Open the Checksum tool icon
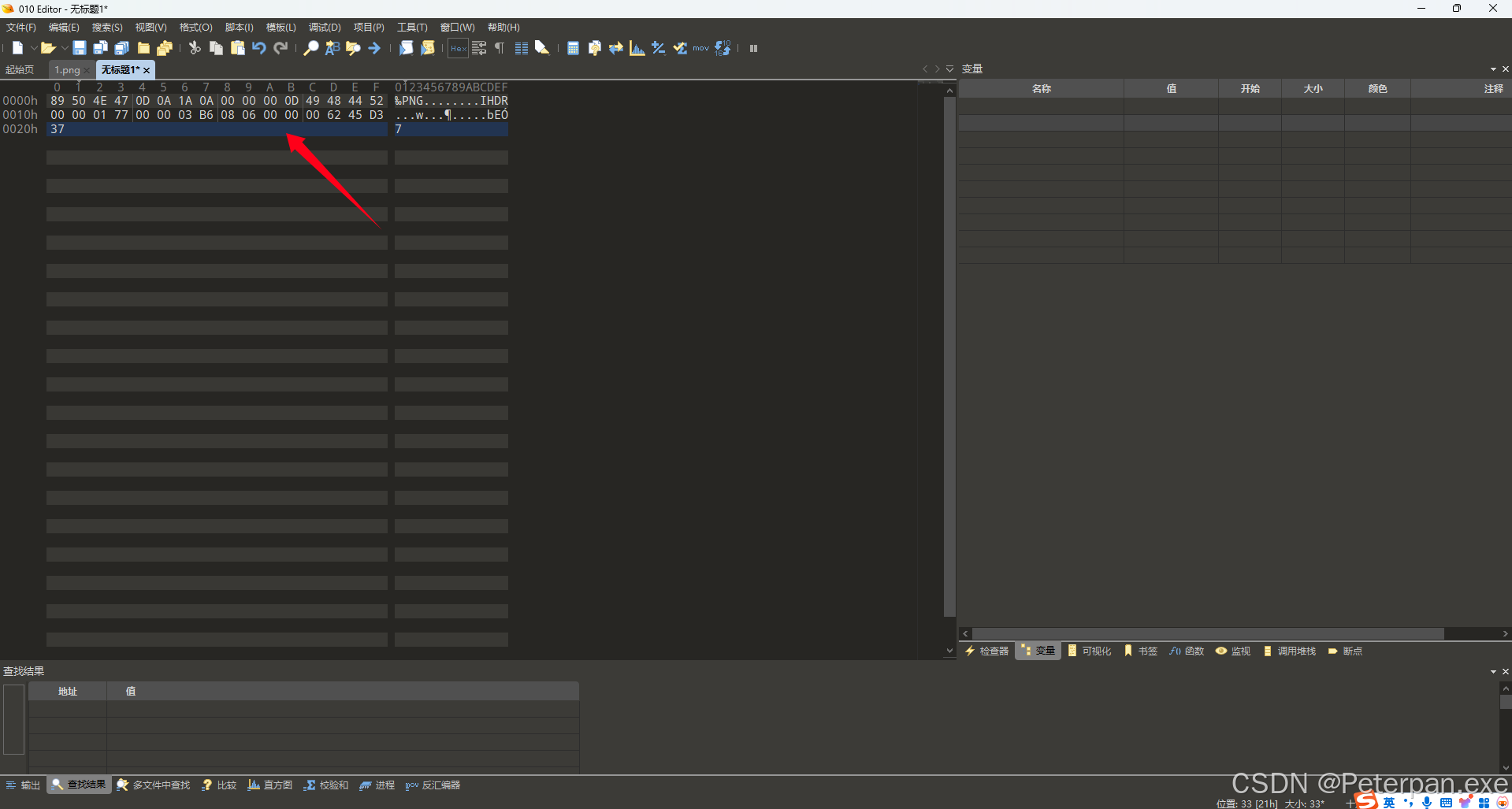This screenshot has height=809, width=1512. coord(680,48)
